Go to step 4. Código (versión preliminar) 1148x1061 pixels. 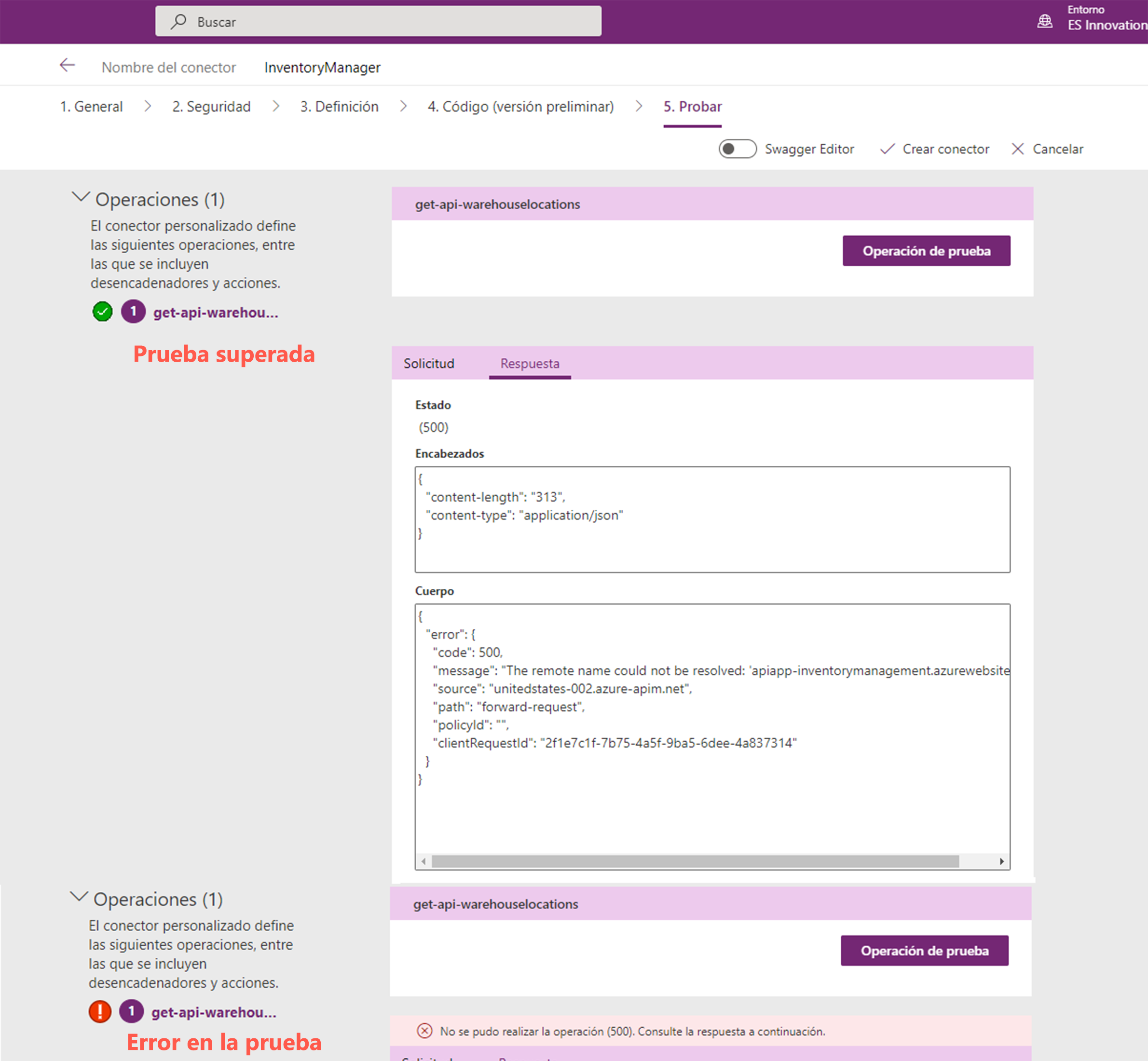coord(520,107)
